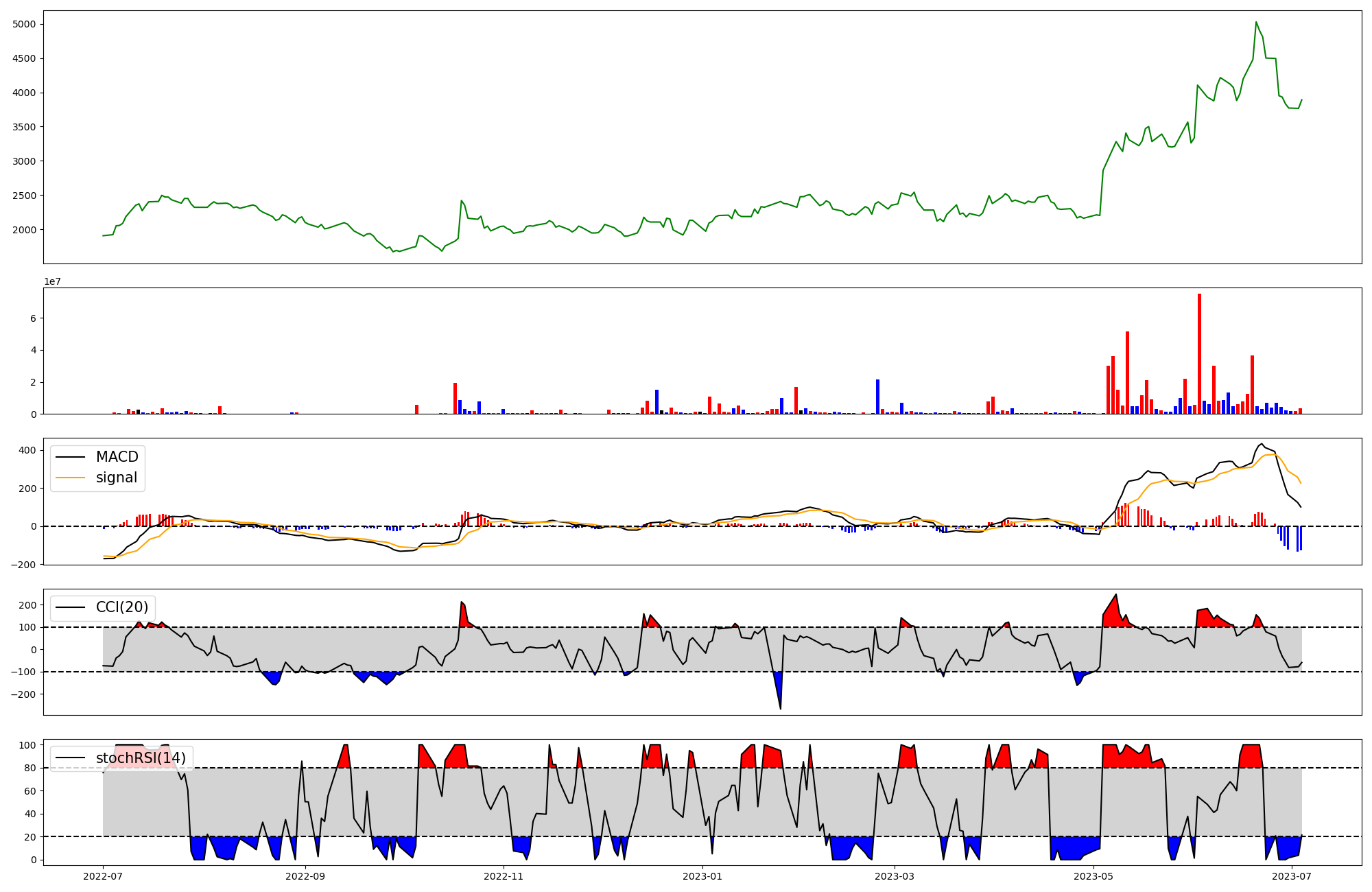This screenshot has height=892, width=1372.
Task: Click the tall blue volume bar near 2023-03
Action: point(877,397)
